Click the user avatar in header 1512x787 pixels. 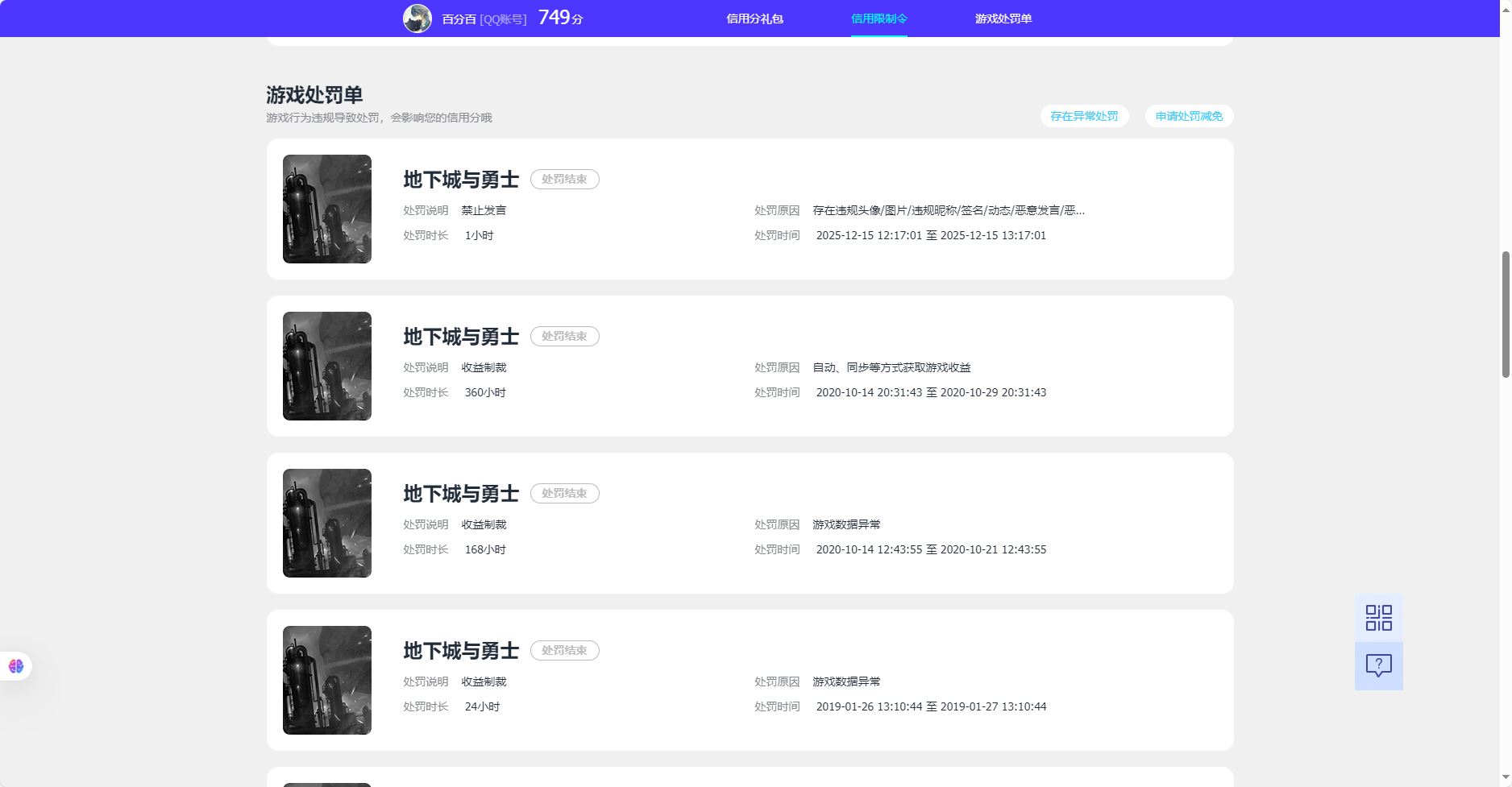click(x=417, y=18)
